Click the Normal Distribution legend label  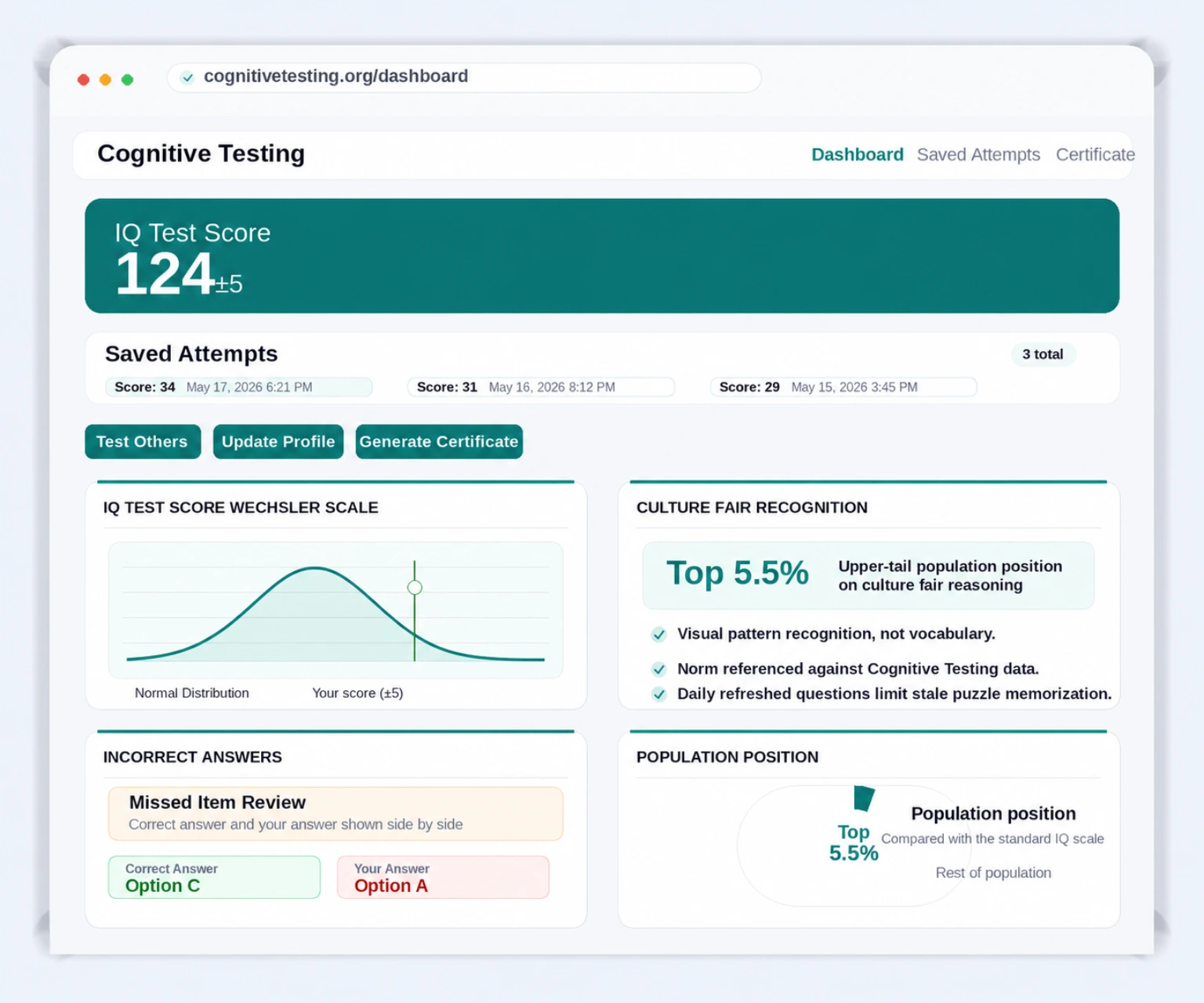coord(192,693)
